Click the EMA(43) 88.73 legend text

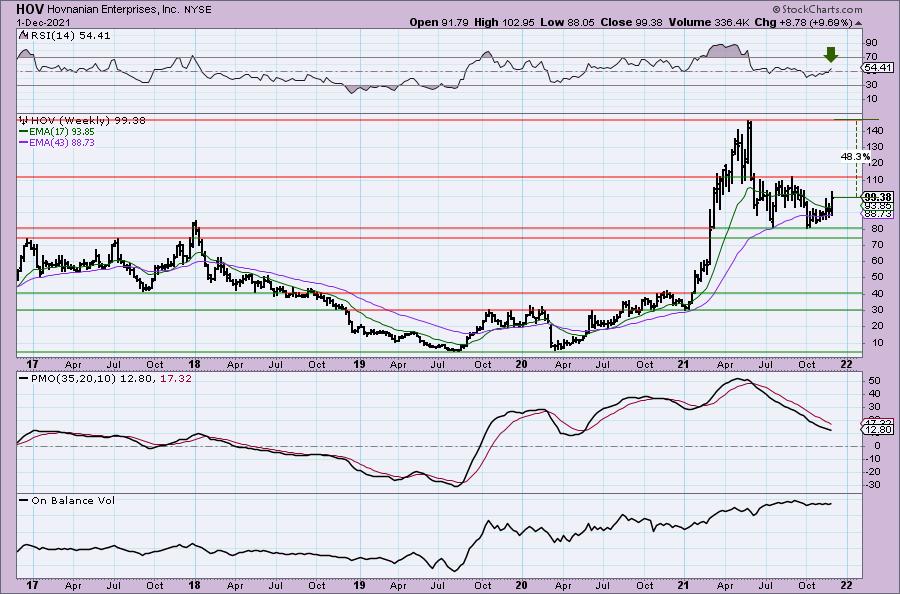(61, 142)
